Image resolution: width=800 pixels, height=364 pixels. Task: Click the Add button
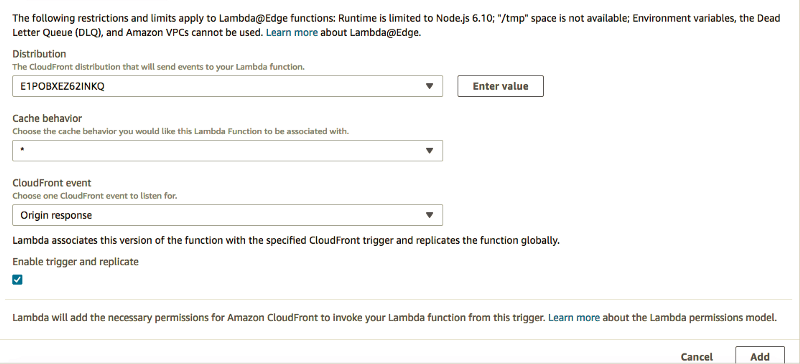pyautogui.click(x=760, y=356)
